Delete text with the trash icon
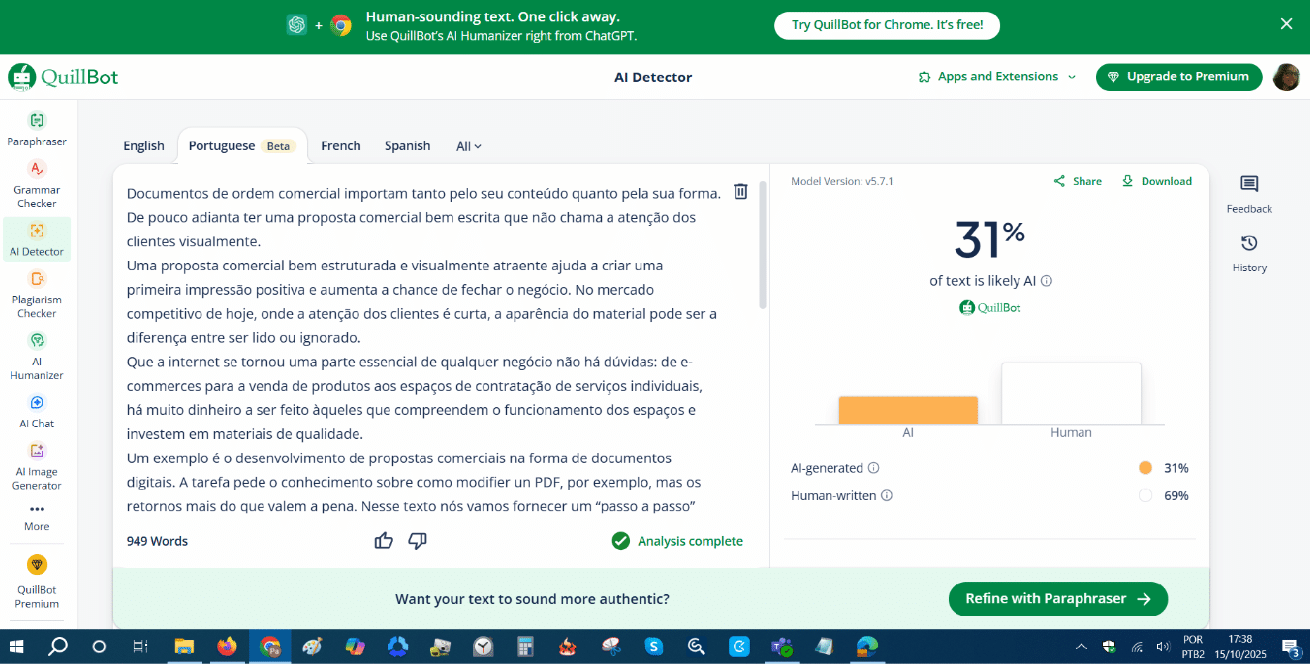This screenshot has height=664, width=1310. pyautogui.click(x=740, y=192)
